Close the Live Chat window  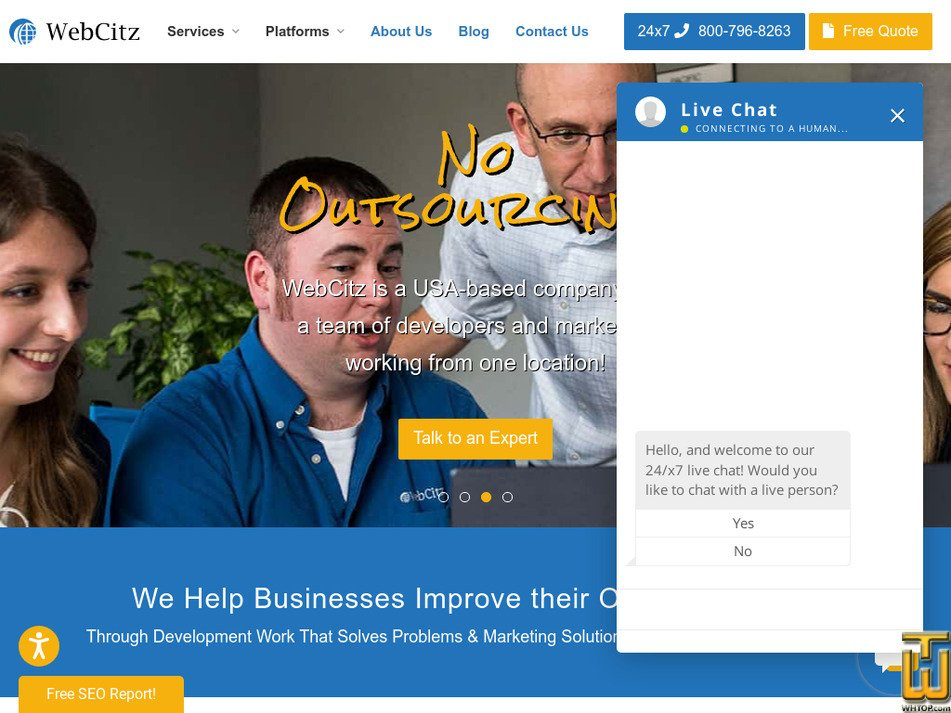click(897, 115)
